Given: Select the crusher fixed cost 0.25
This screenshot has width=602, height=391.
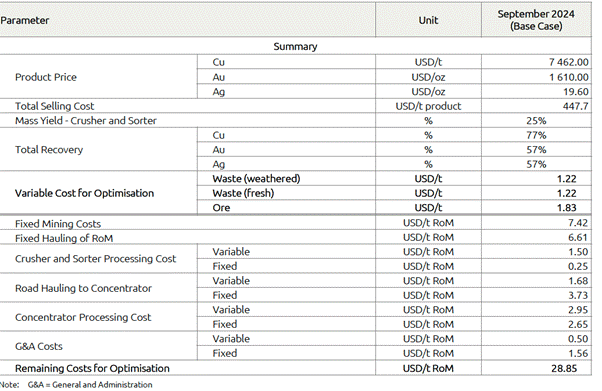Looking at the screenshot, I should (578, 266).
